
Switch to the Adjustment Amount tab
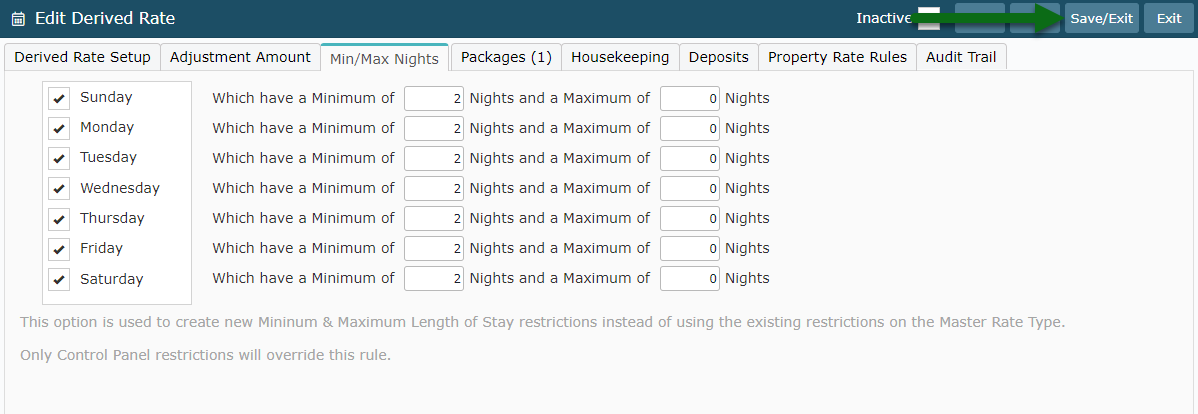pyautogui.click(x=241, y=57)
